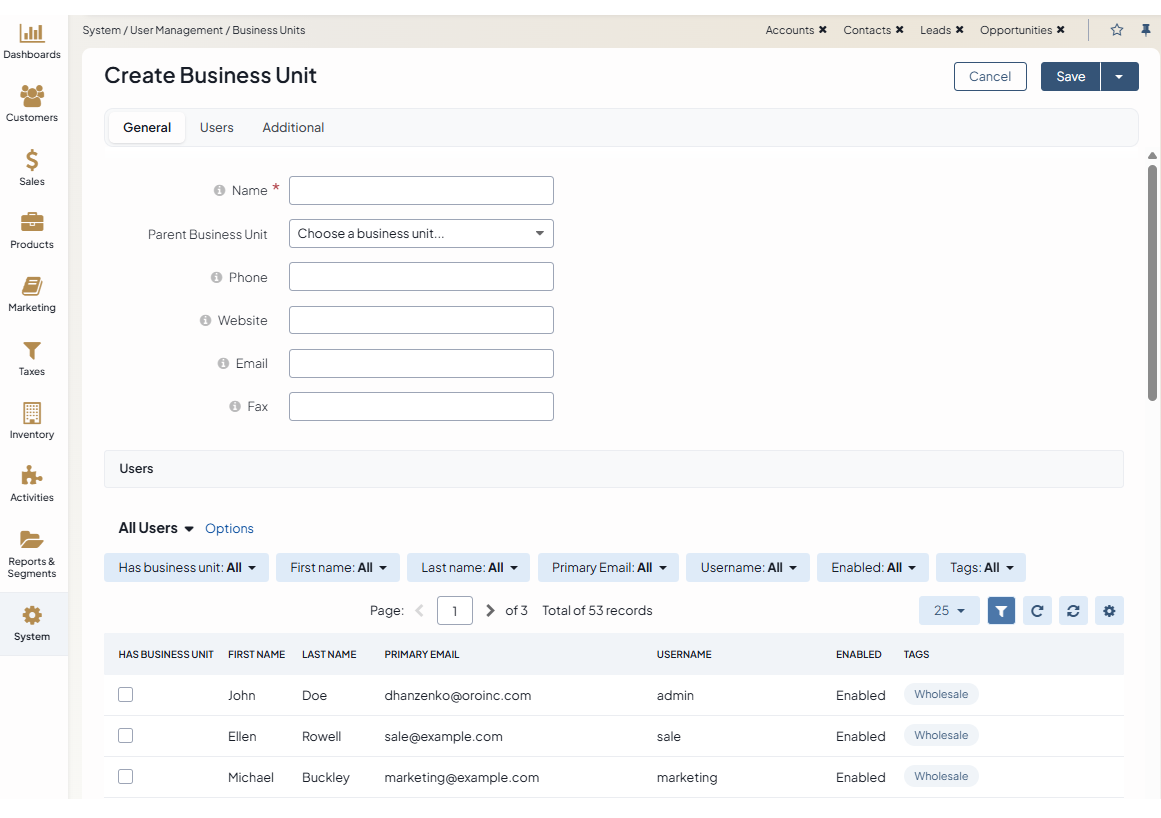Expand the Parent Business Unit dropdown
Image resolution: width=1161 pixels, height=818 pixels.
pyautogui.click(x=421, y=234)
